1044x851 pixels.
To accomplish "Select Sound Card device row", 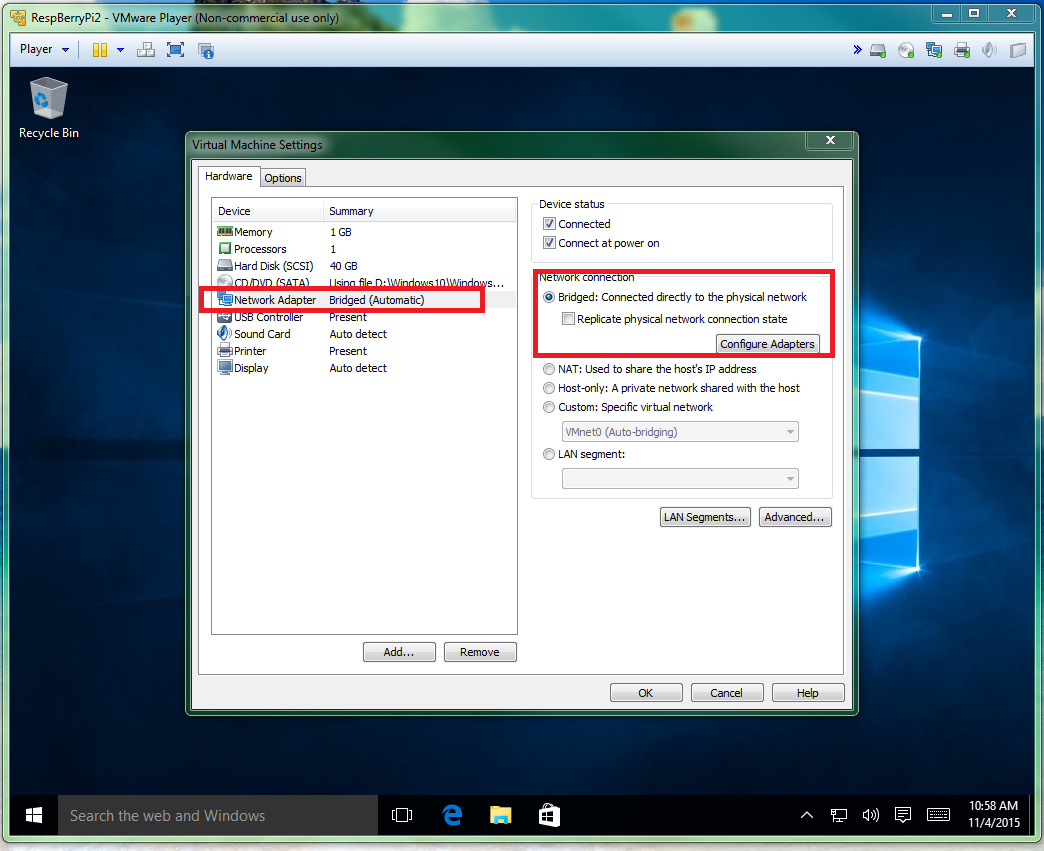I will click(364, 334).
